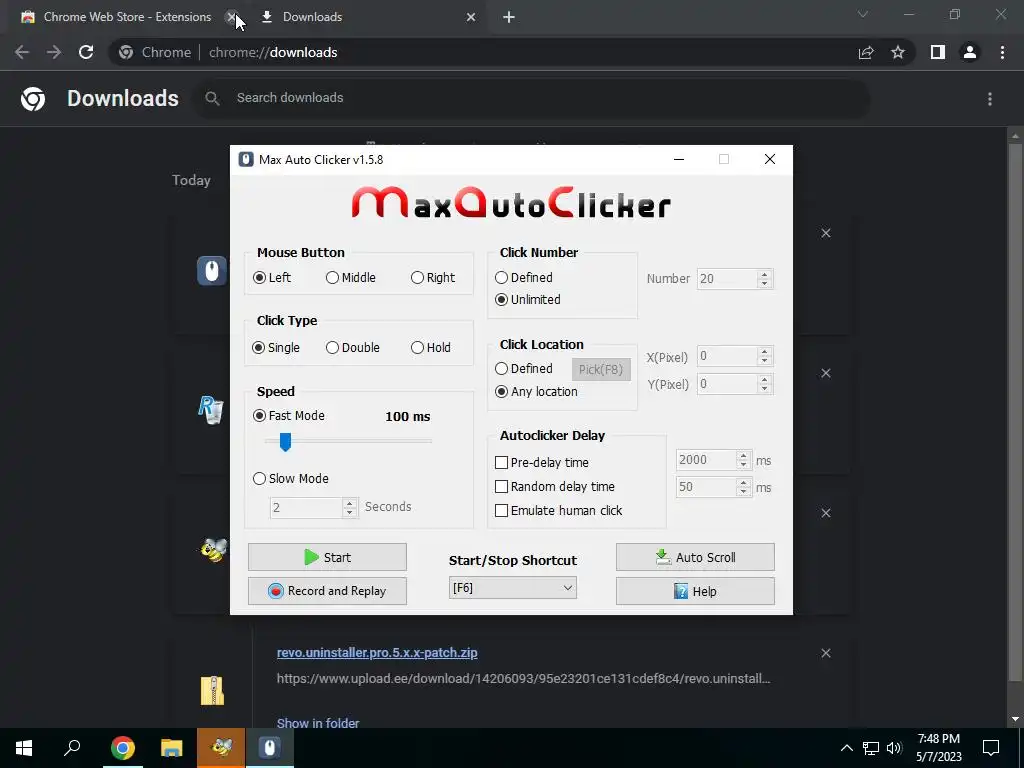1024x768 pixels.
Task: Bookmark this page with star icon
Action: pos(898,52)
